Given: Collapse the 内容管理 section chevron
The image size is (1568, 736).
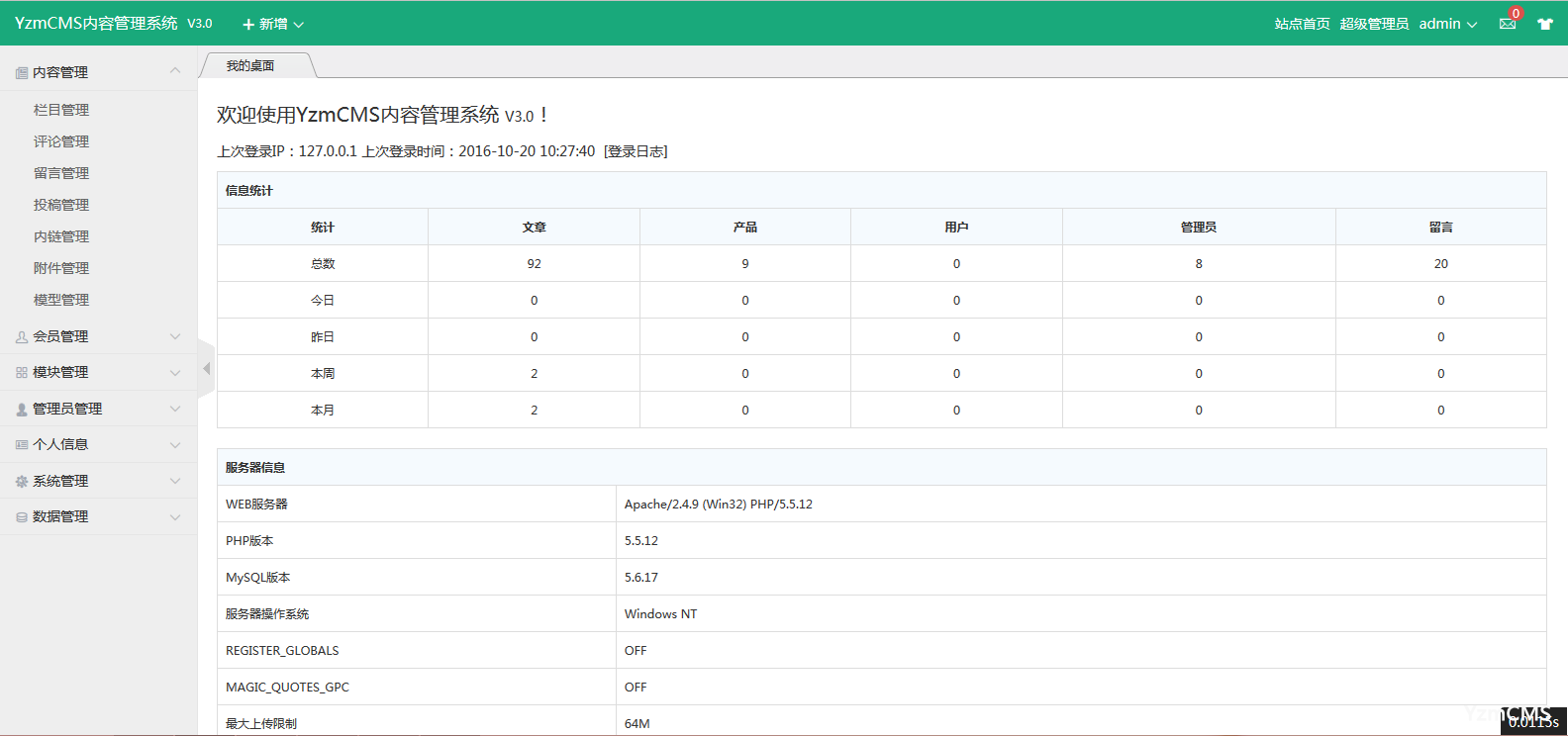Looking at the screenshot, I should (175, 71).
